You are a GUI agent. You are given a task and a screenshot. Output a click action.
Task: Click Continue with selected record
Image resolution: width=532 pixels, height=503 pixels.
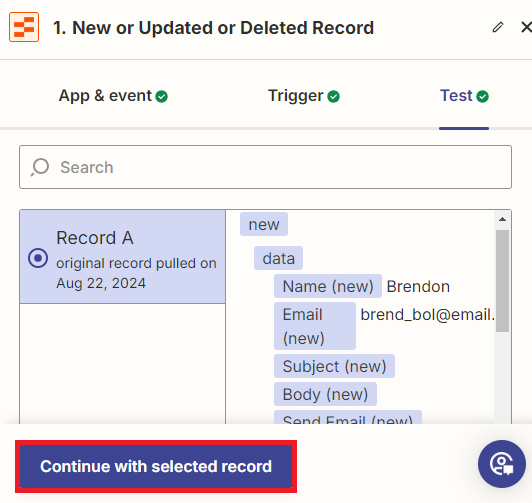click(156, 466)
